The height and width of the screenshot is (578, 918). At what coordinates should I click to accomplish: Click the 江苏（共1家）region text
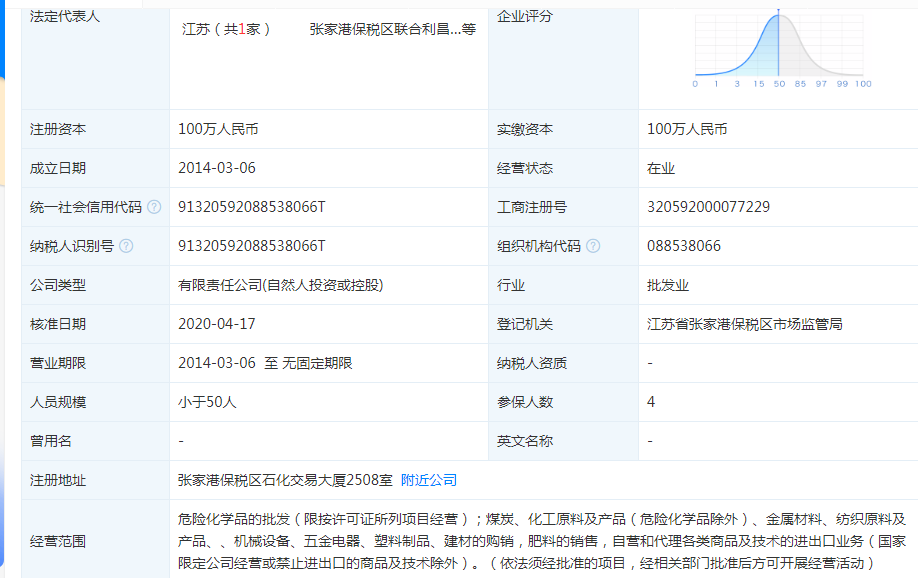pos(225,29)
